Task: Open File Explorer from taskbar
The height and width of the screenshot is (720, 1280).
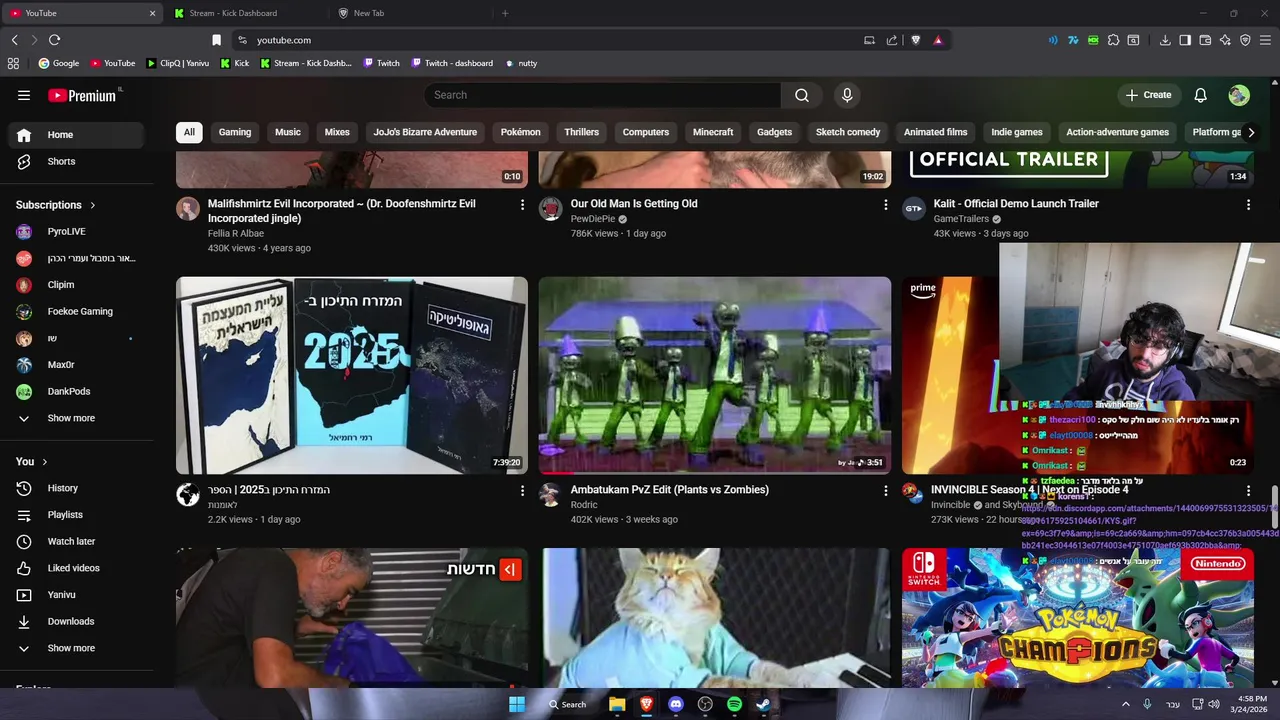Action: pyautogui.click(x=617, y=704)
